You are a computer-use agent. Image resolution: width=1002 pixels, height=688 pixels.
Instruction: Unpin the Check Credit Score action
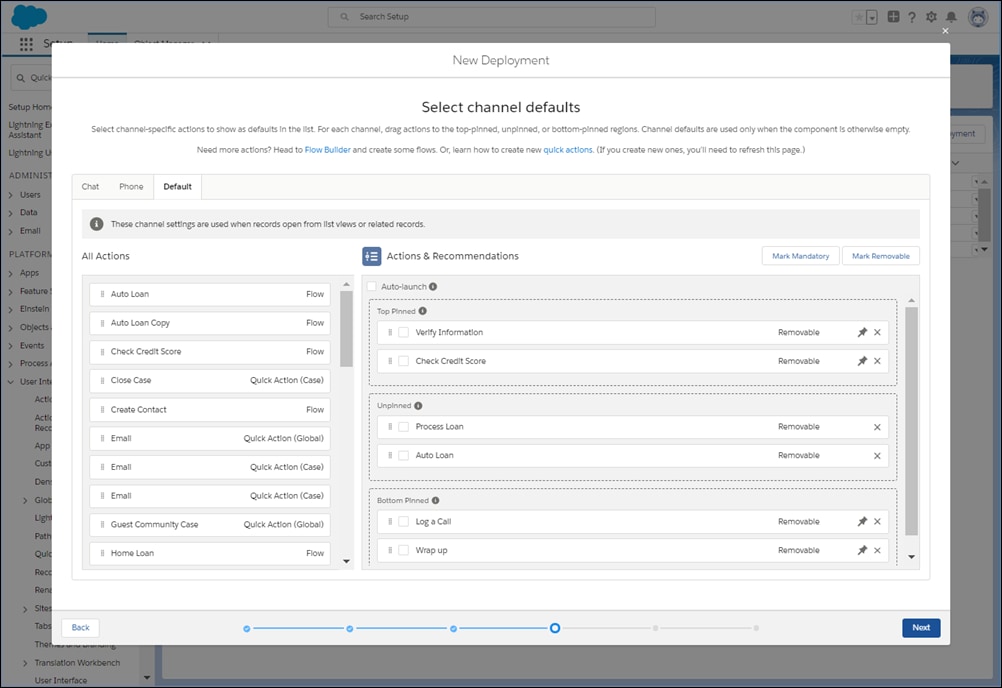coord(862,361)
